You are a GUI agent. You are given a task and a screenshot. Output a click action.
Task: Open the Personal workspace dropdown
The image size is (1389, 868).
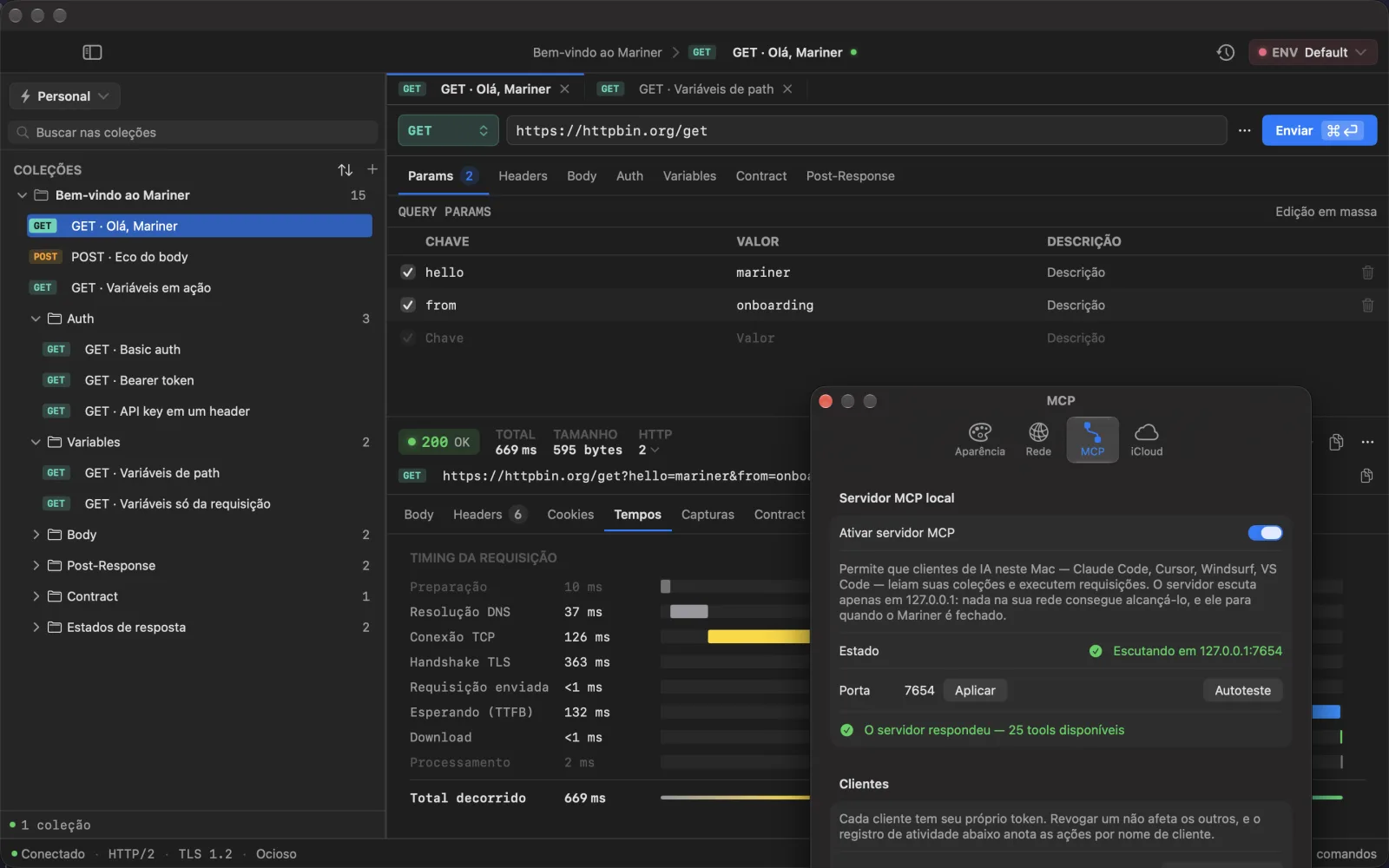65,95
